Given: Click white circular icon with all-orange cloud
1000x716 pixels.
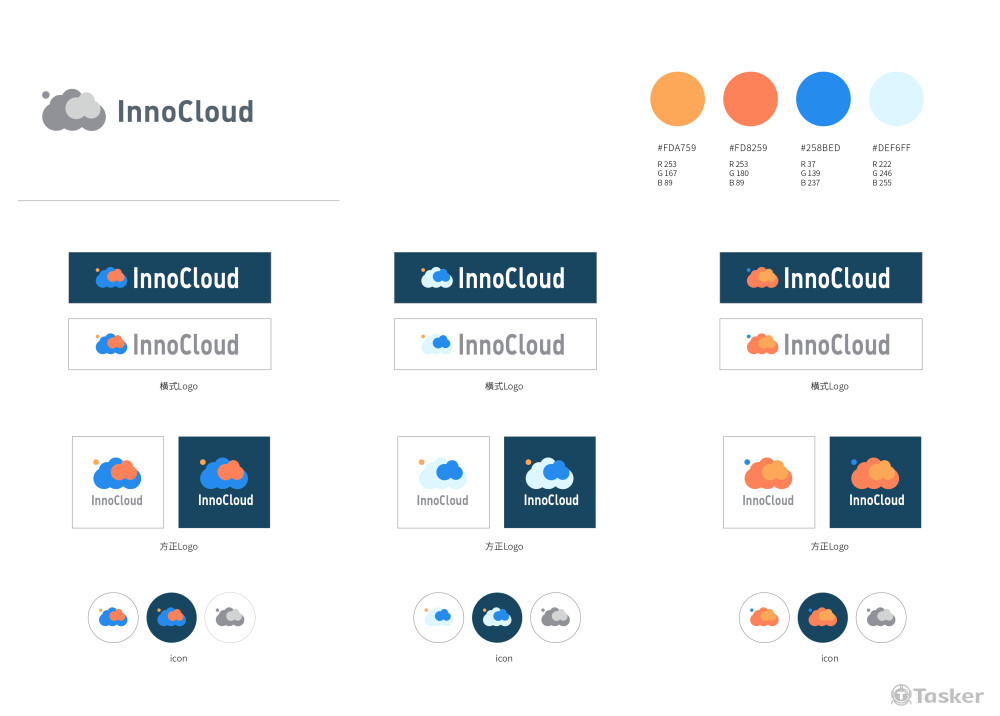Looking at the screenshot, I should (764, 617).
